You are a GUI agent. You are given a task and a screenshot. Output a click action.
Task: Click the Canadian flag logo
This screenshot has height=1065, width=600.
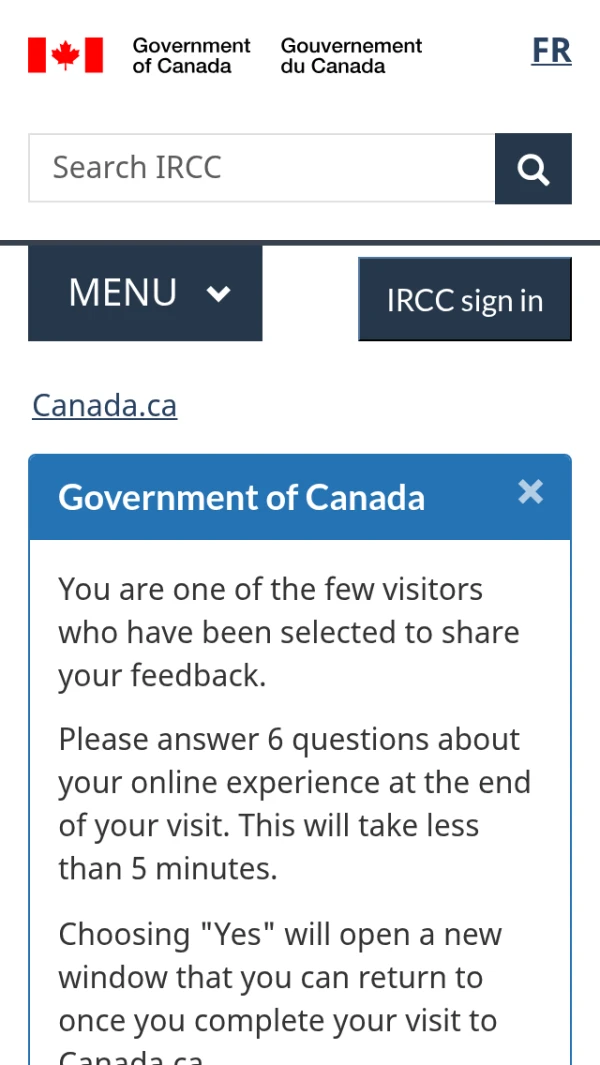65,55
